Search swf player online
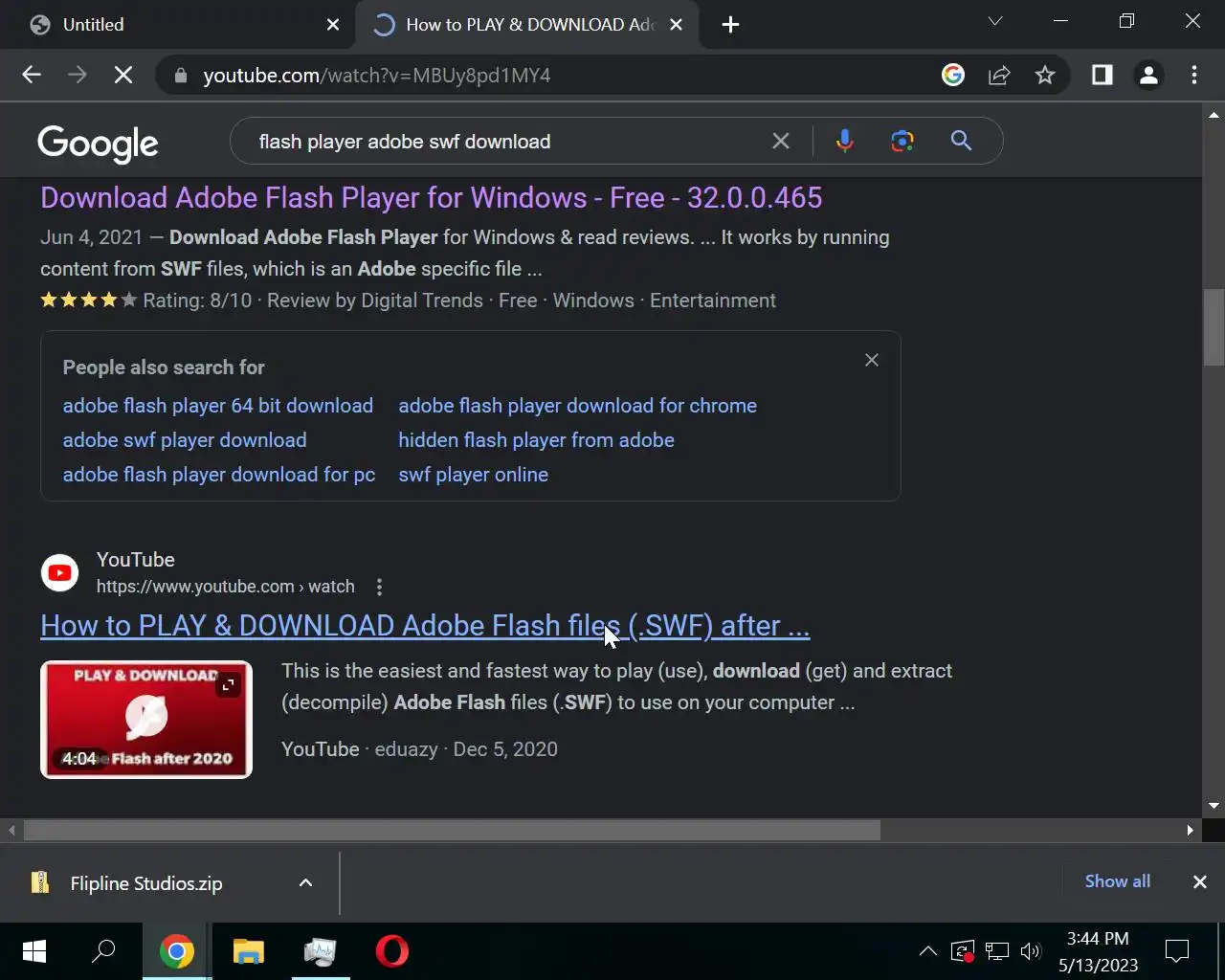Viewport: 1225px width, 980px height. click(473, 475)
